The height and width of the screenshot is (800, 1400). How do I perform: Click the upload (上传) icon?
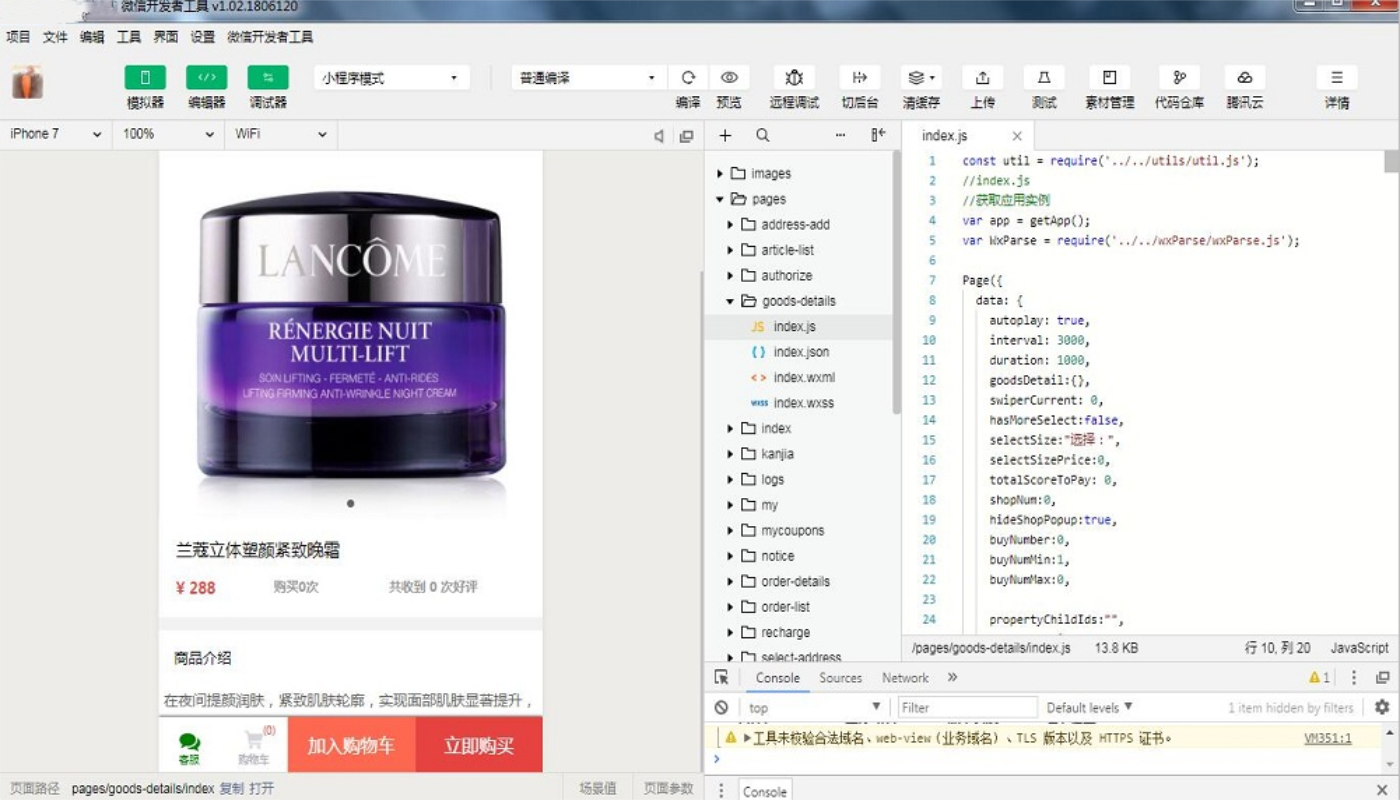[x=982, y=78]
